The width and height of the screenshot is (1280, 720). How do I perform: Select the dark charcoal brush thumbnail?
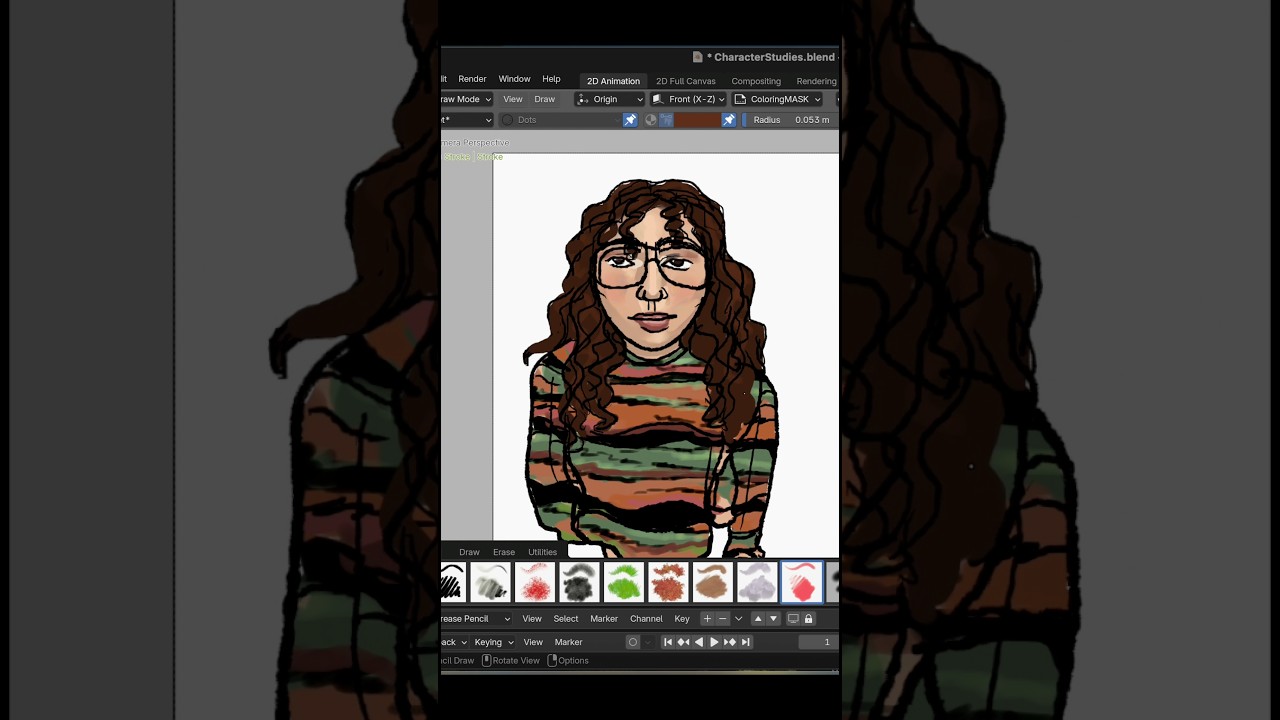coord(579,582)
